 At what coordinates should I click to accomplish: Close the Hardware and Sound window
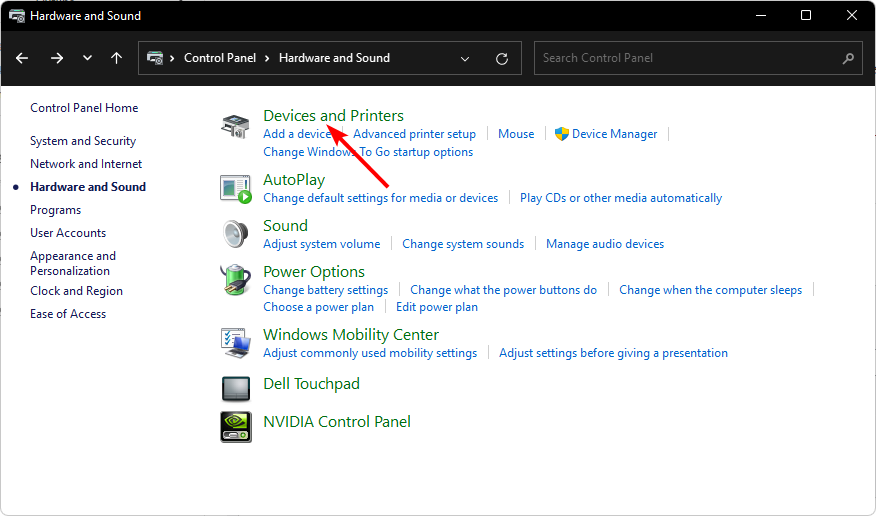(851, 16)
